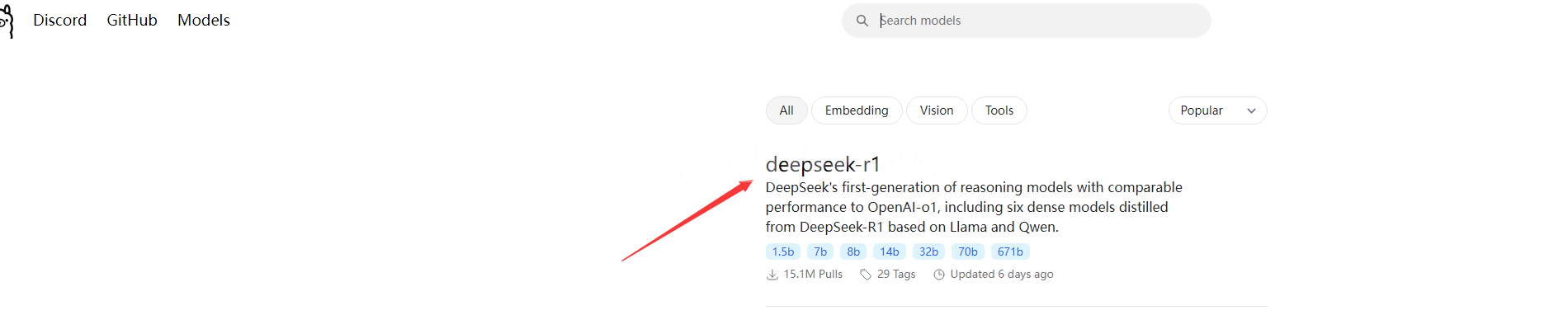The image size is (1568, 315).
Task: Open the GitHub link
Action: point(132,20)
